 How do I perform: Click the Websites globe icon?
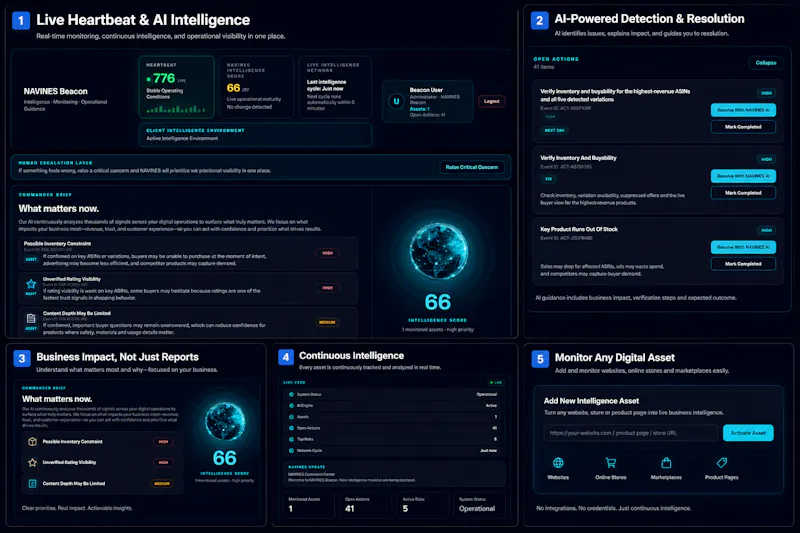558,463
